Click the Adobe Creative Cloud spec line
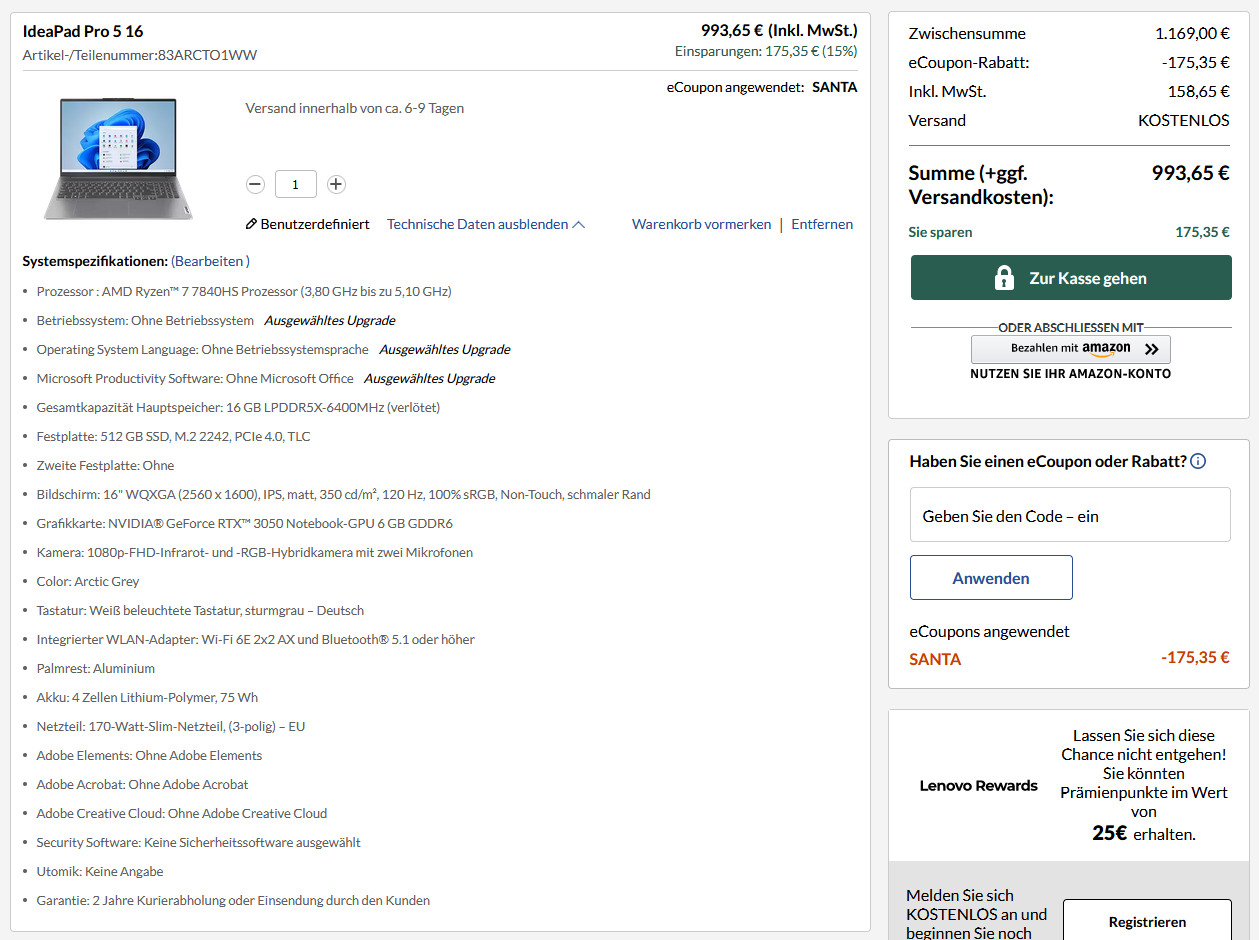 click(182, 813)
